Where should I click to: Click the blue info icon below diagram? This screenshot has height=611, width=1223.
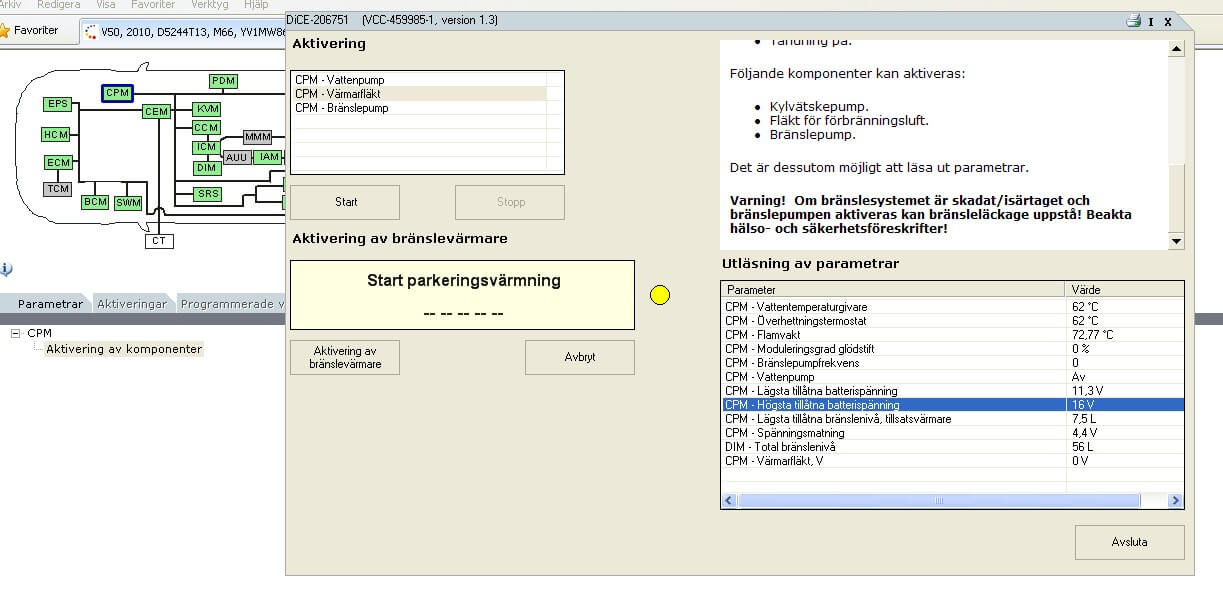tap(5, 269)
